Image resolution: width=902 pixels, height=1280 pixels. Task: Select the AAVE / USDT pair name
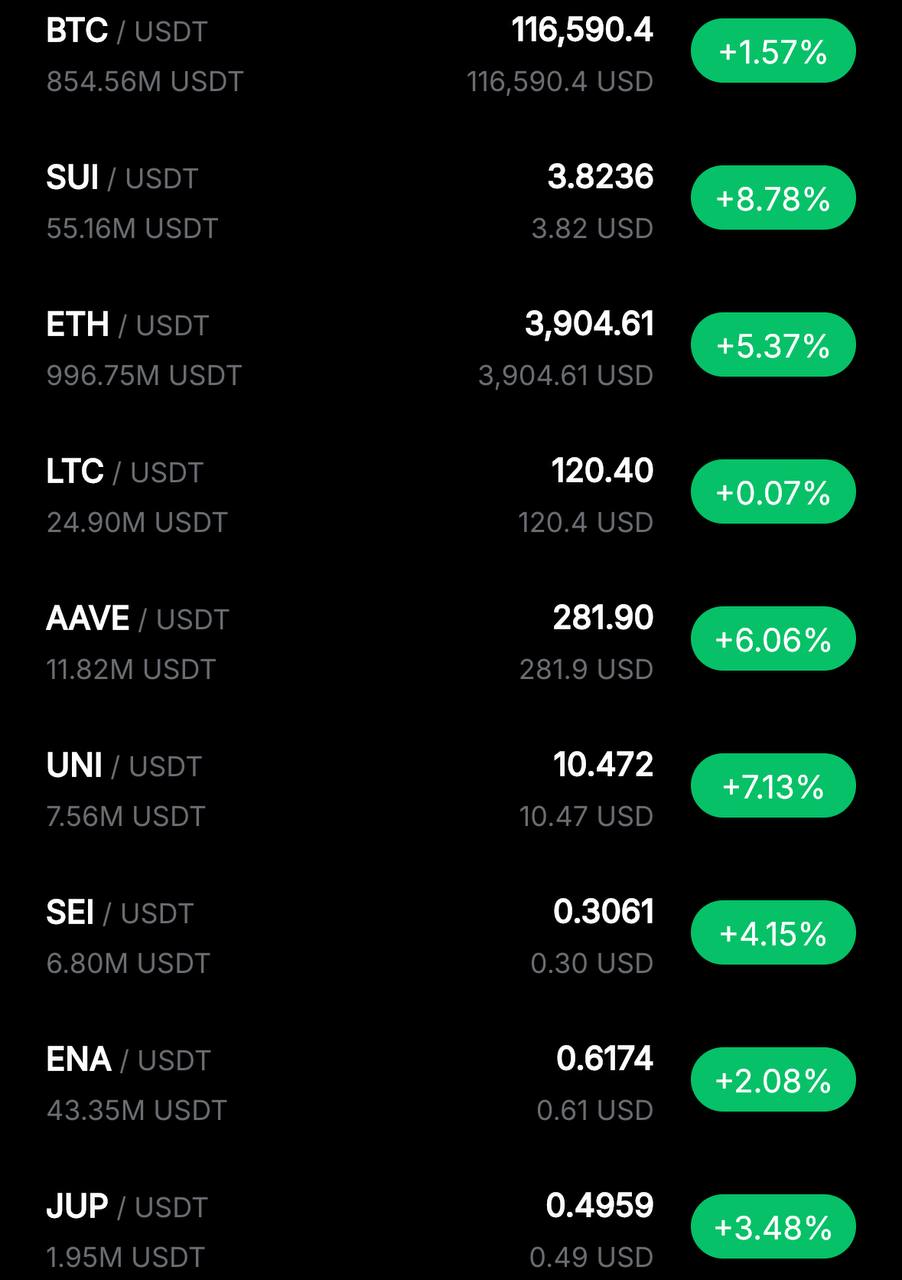click(x=137, y=619)
